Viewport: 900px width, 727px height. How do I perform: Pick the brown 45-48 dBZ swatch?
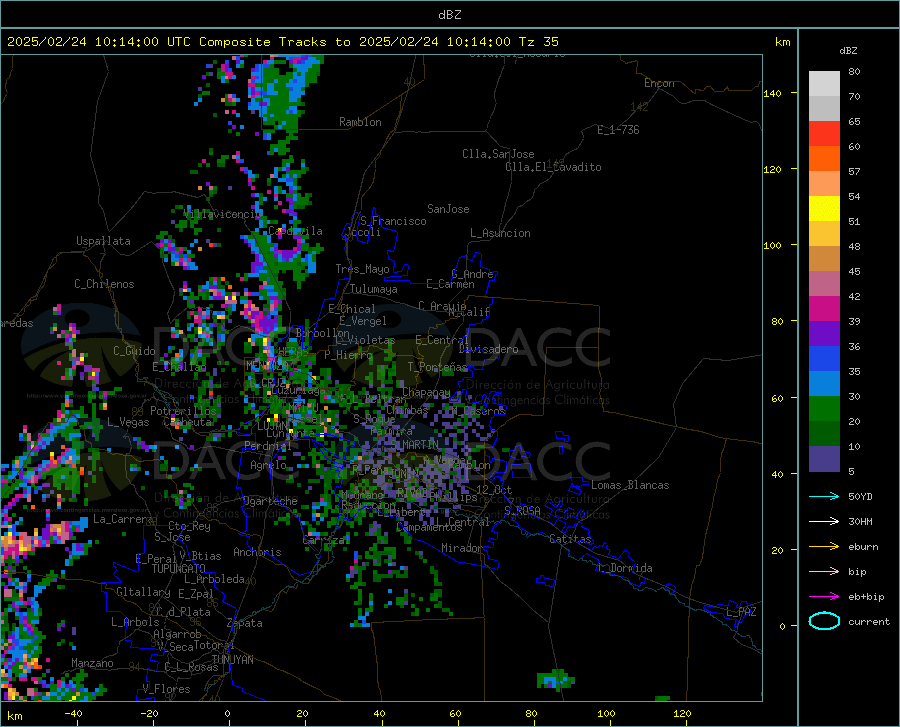coord(824,259)
